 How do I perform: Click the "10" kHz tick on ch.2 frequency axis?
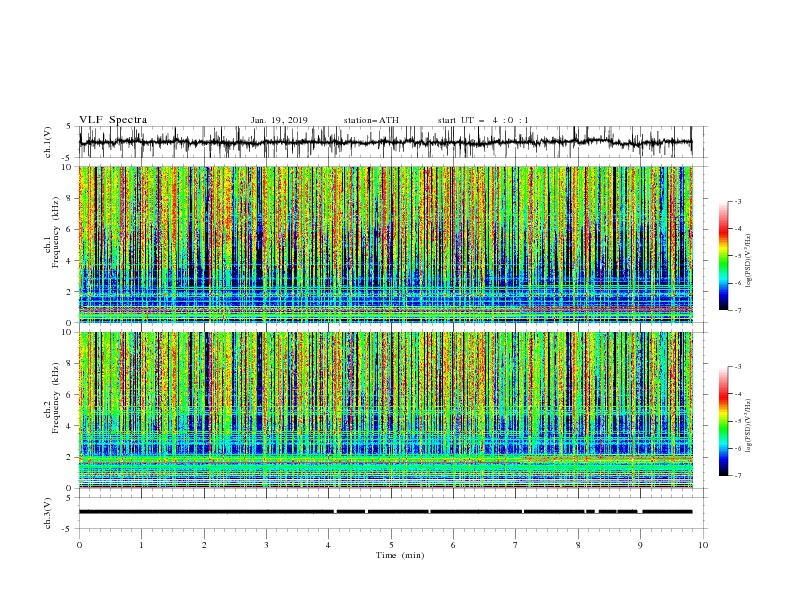[69, 332]
